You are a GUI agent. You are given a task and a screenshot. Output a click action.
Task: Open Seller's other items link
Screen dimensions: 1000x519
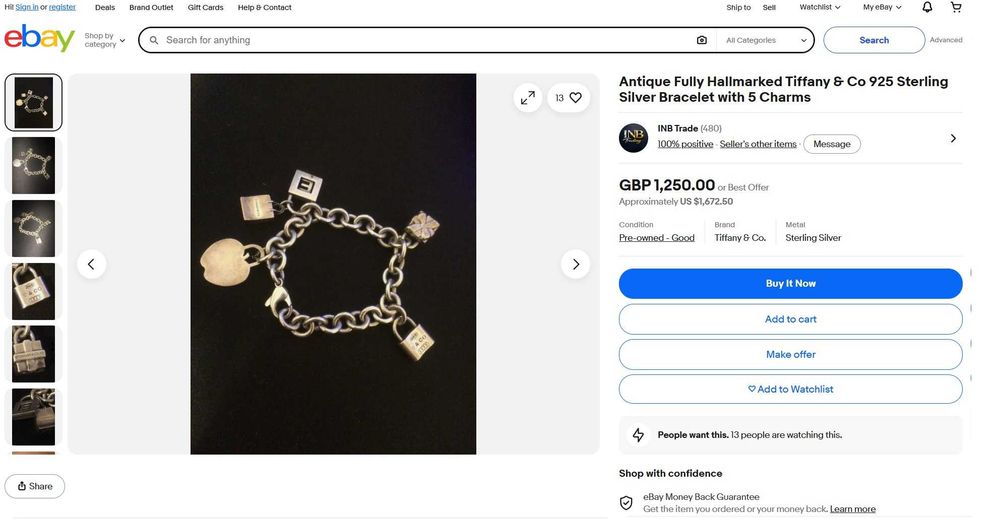click(758, 144)
